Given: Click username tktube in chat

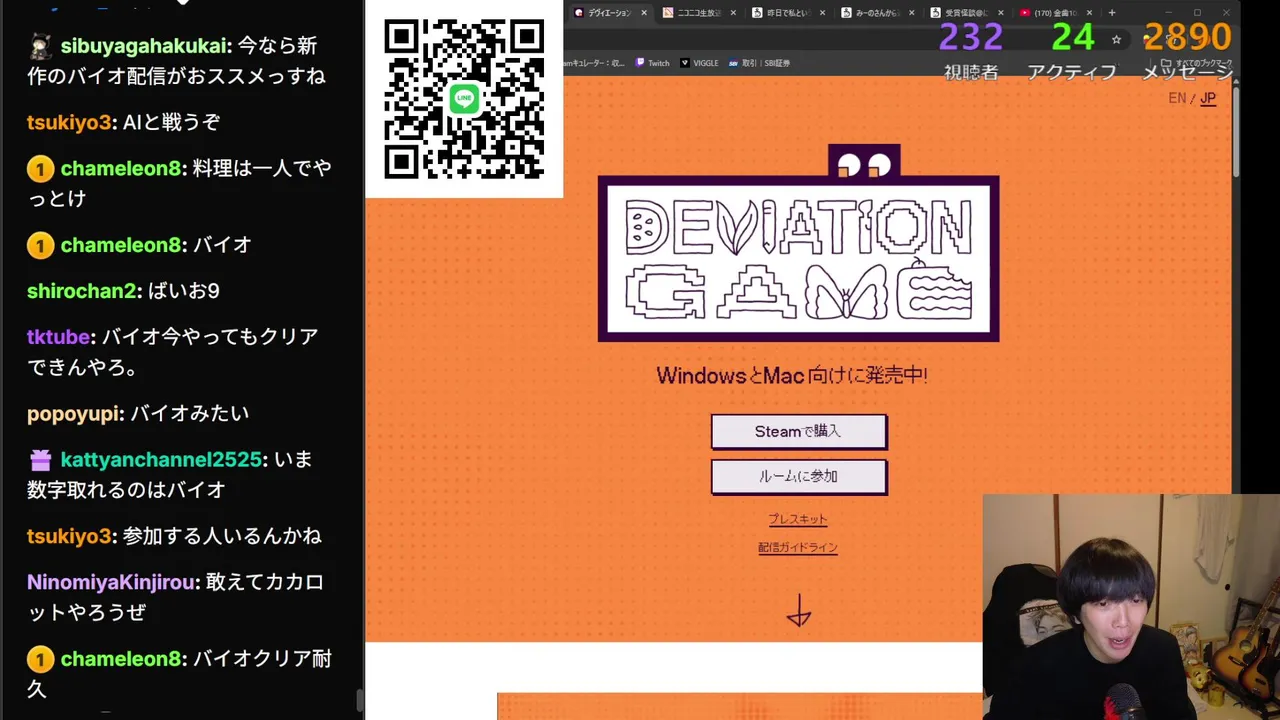Looking at the screenshot, I should [59, 337].
